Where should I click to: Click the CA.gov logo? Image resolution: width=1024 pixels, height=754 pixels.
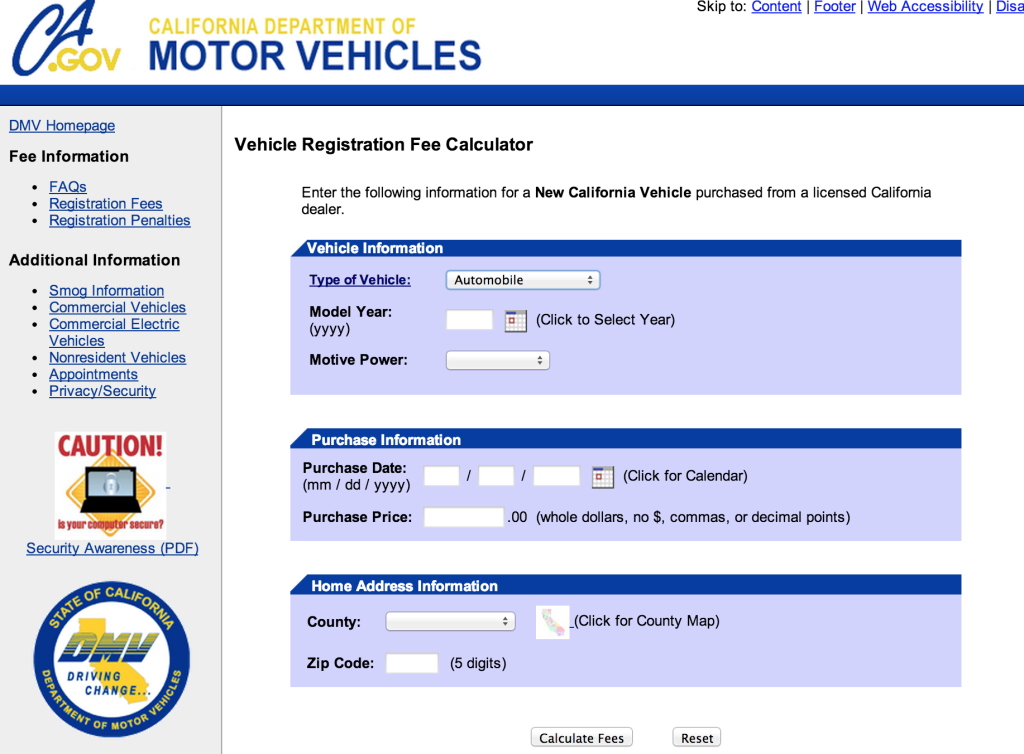(67, 39)
